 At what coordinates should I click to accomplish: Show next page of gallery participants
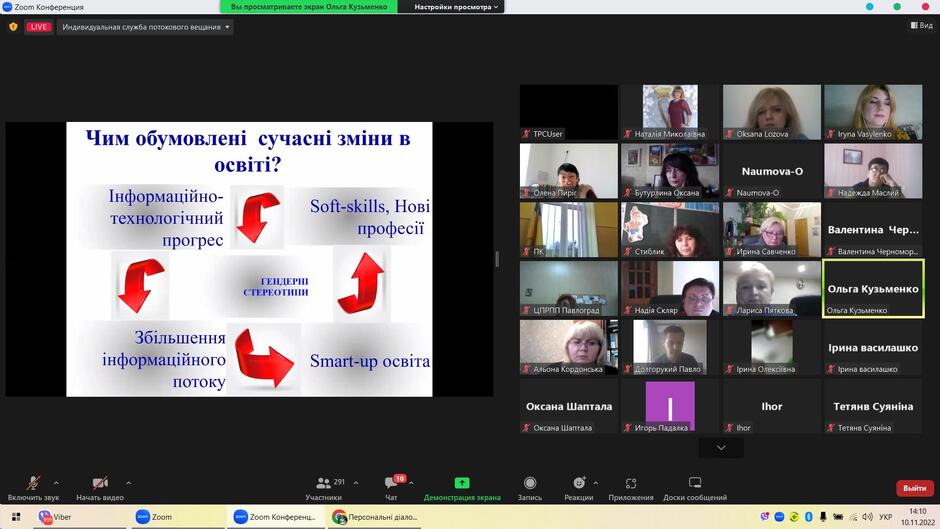click(x=721, y=448)
